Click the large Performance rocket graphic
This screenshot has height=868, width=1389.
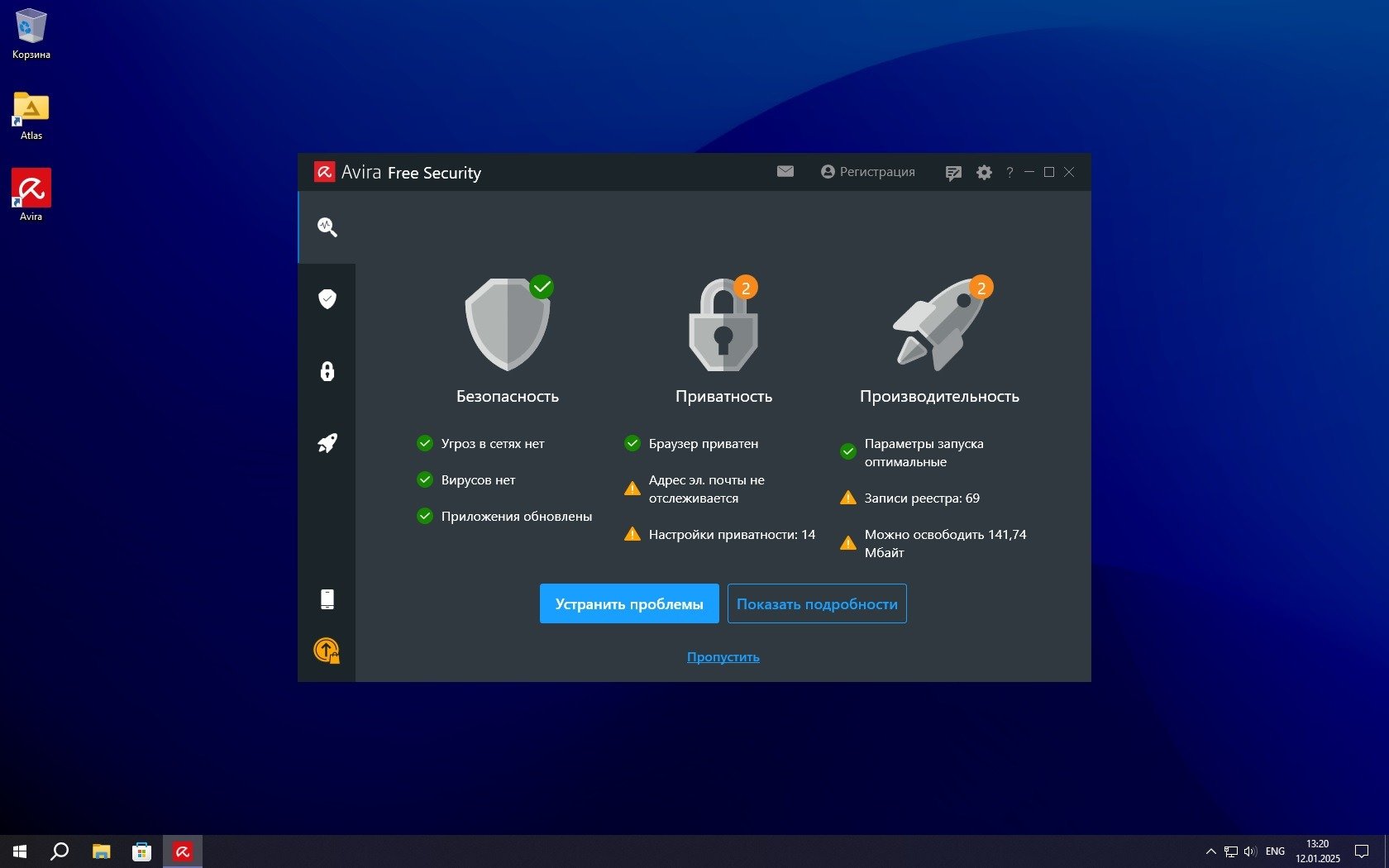point(939,324)
